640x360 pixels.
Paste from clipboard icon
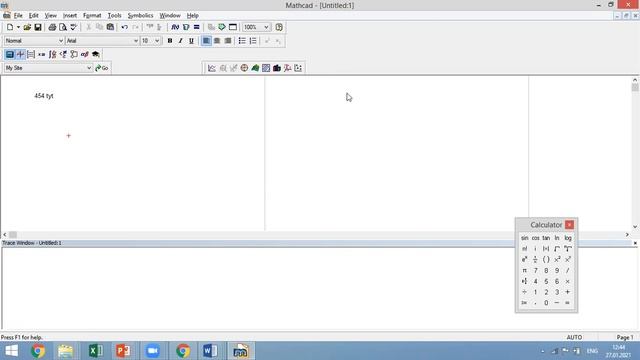[x=110, y=27]
